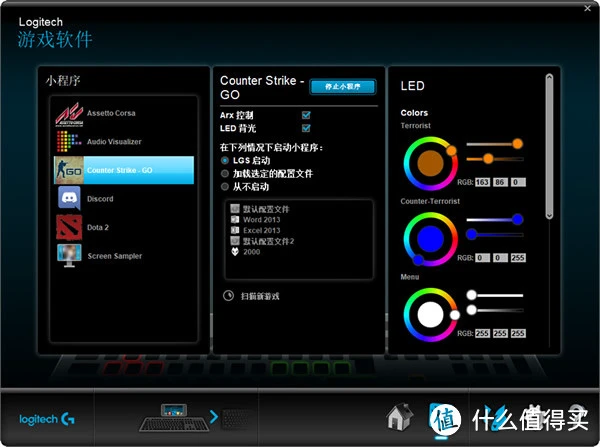The height and width of the screenshot is (447, 600).
Task: Select the Word 2013 profile name
Action: [x=261, y=220]
